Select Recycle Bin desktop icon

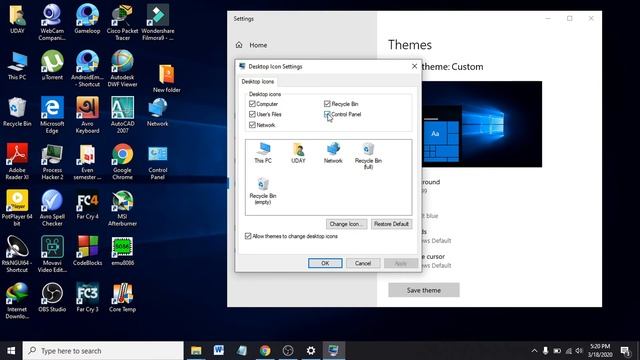point(17,112)
